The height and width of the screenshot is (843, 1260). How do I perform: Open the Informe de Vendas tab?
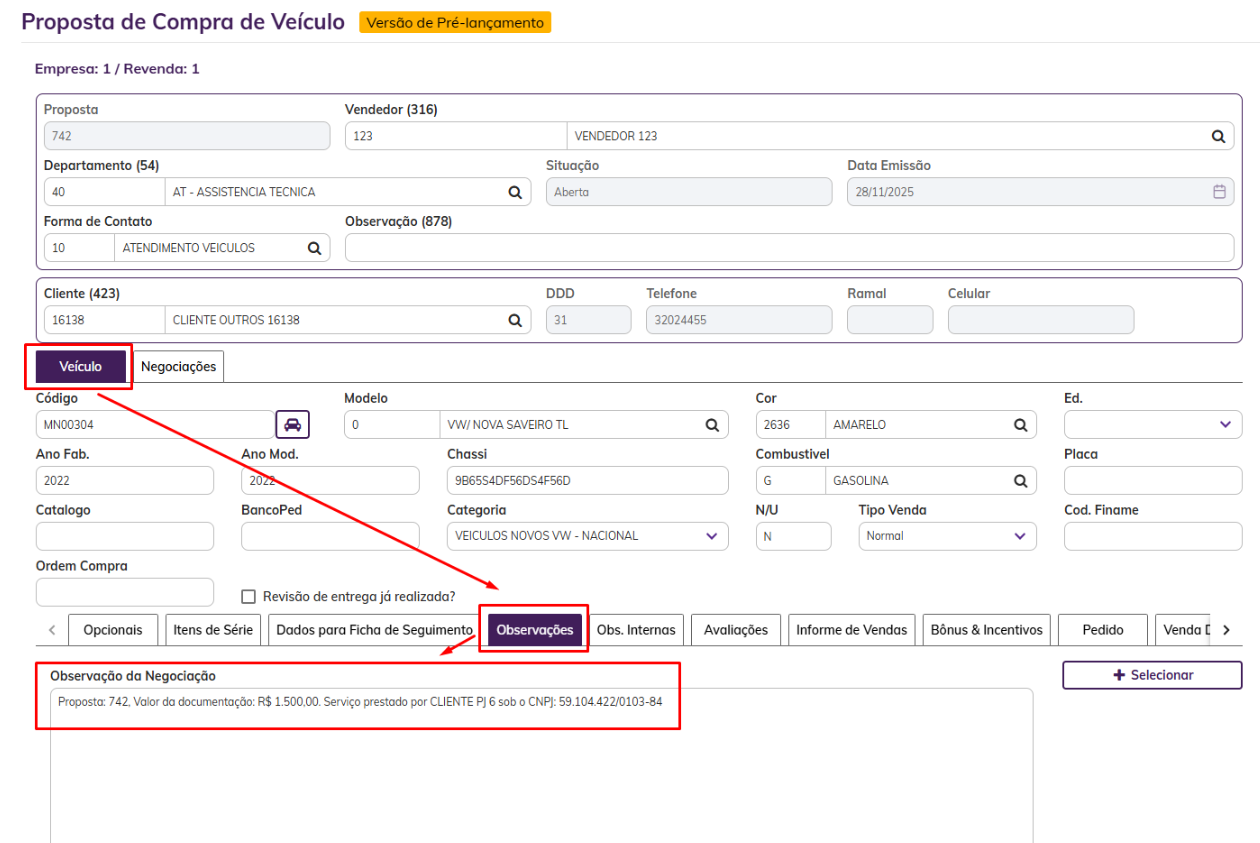[852, 630]
